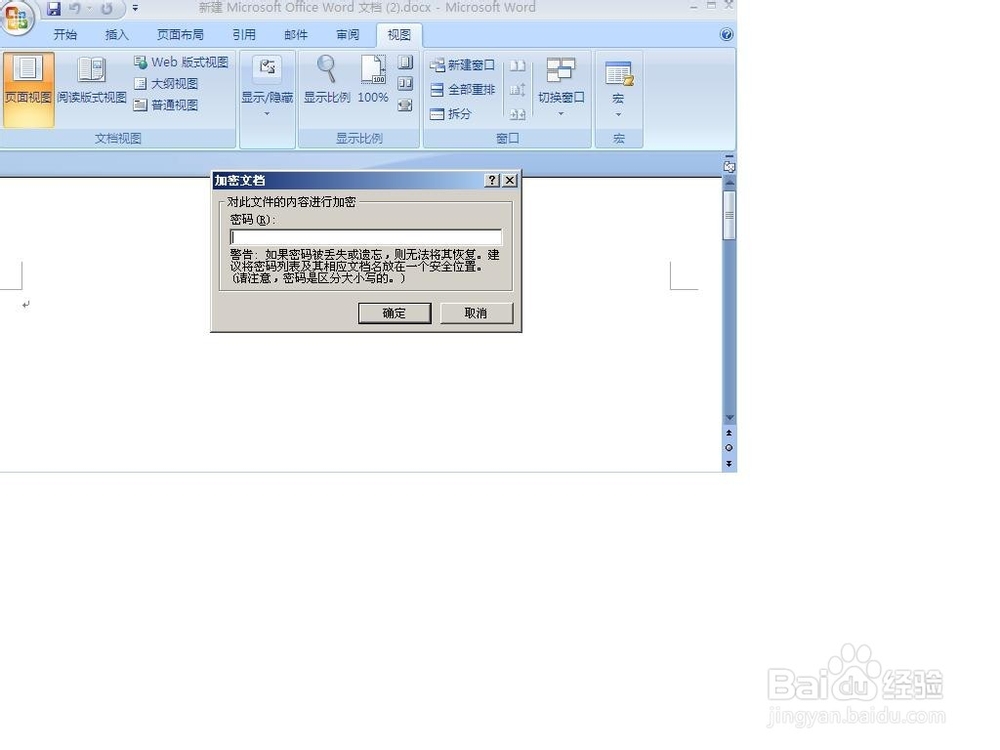
Task: Open a 新建窗口 new window
Action: (462, 65)
